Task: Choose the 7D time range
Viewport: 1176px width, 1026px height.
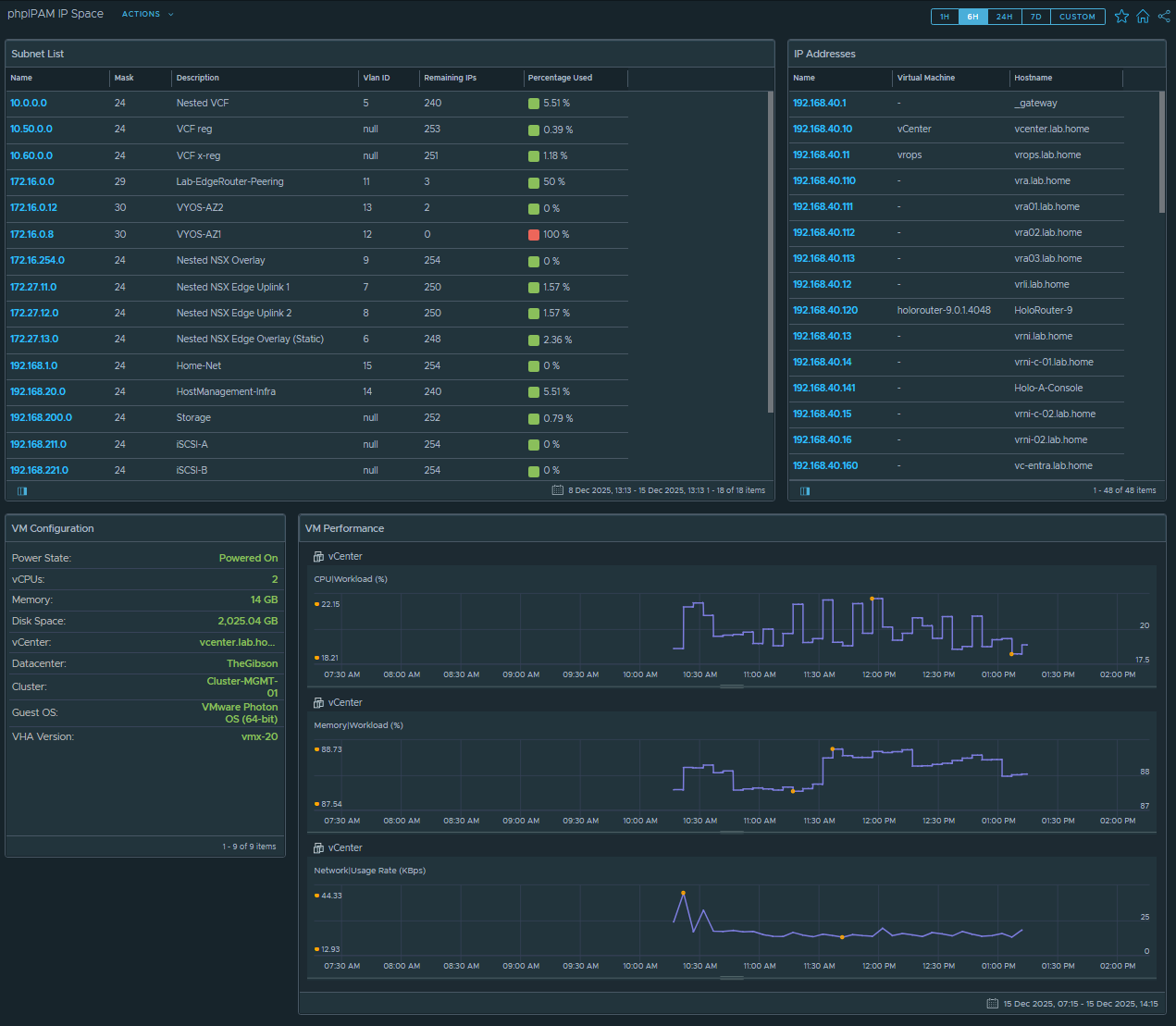Action: (x=1035, y=17)
